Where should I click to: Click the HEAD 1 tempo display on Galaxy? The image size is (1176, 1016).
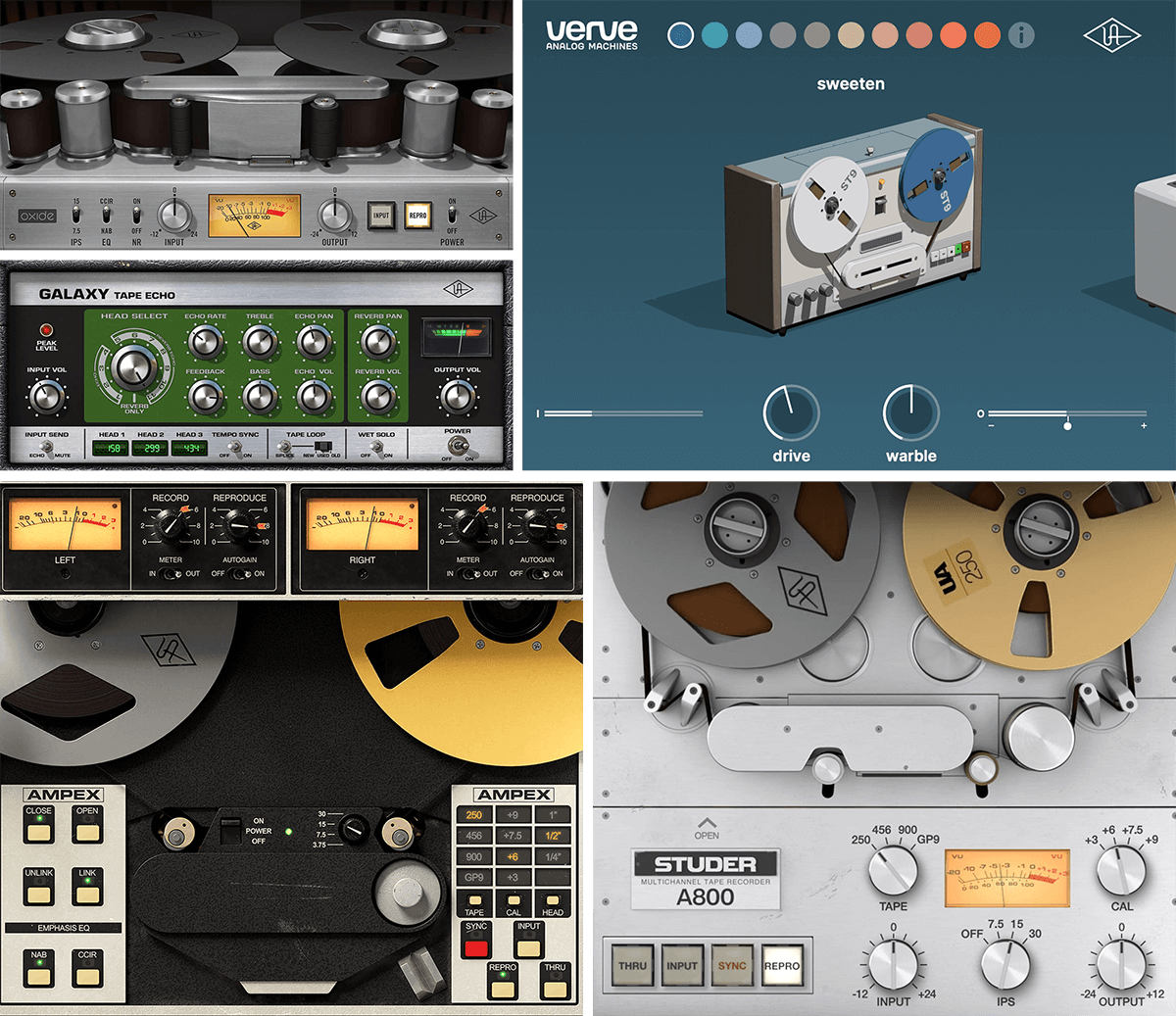[111, 446]
